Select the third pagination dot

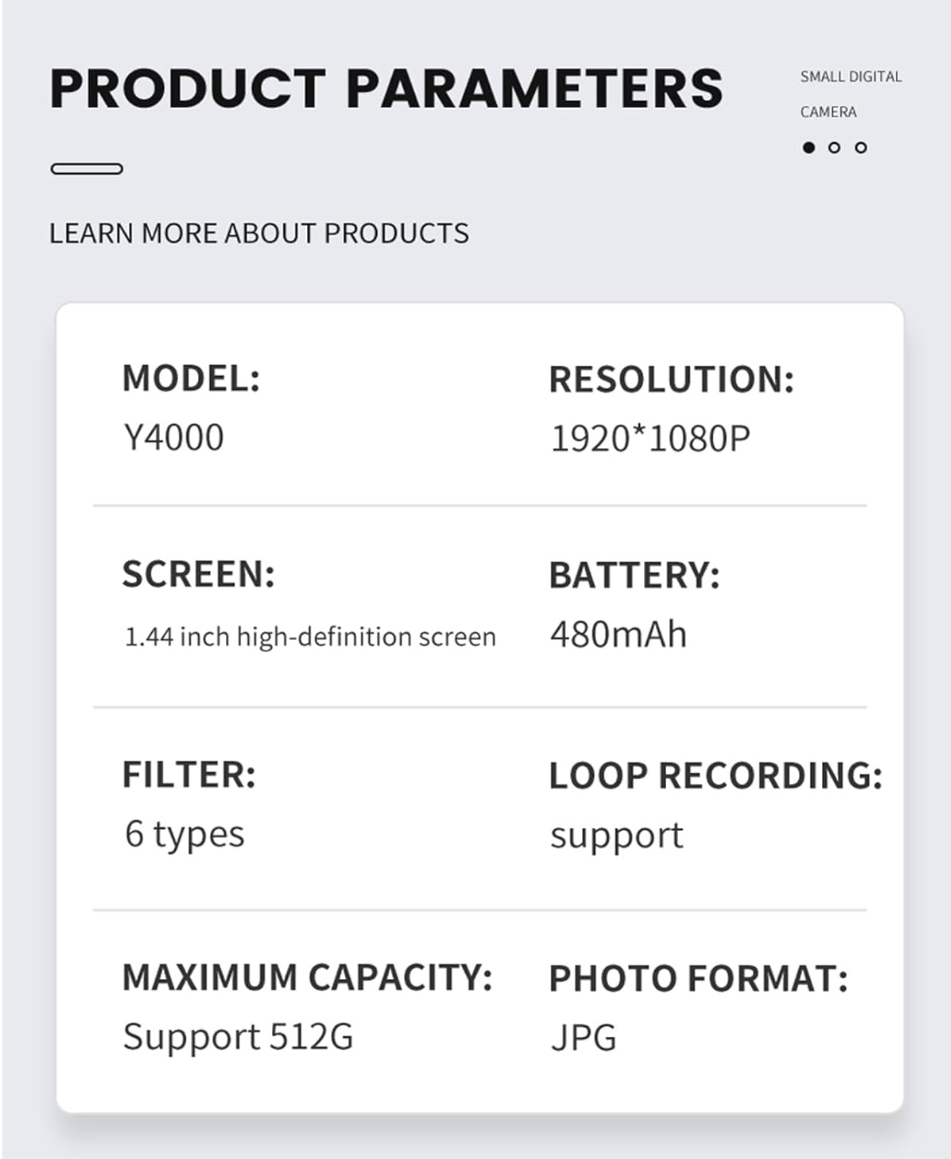[861, 148]
